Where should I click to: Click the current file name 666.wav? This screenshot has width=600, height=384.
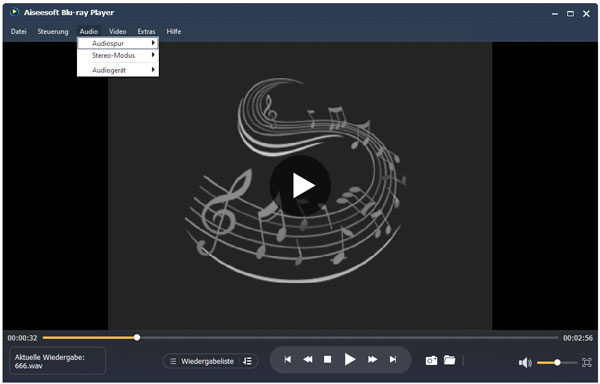(29, 366)
